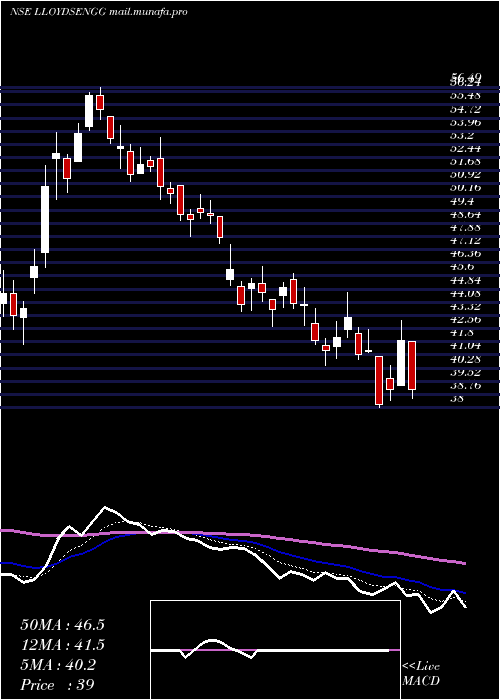Click the 53.2 price axis label

tap(462, 135)
